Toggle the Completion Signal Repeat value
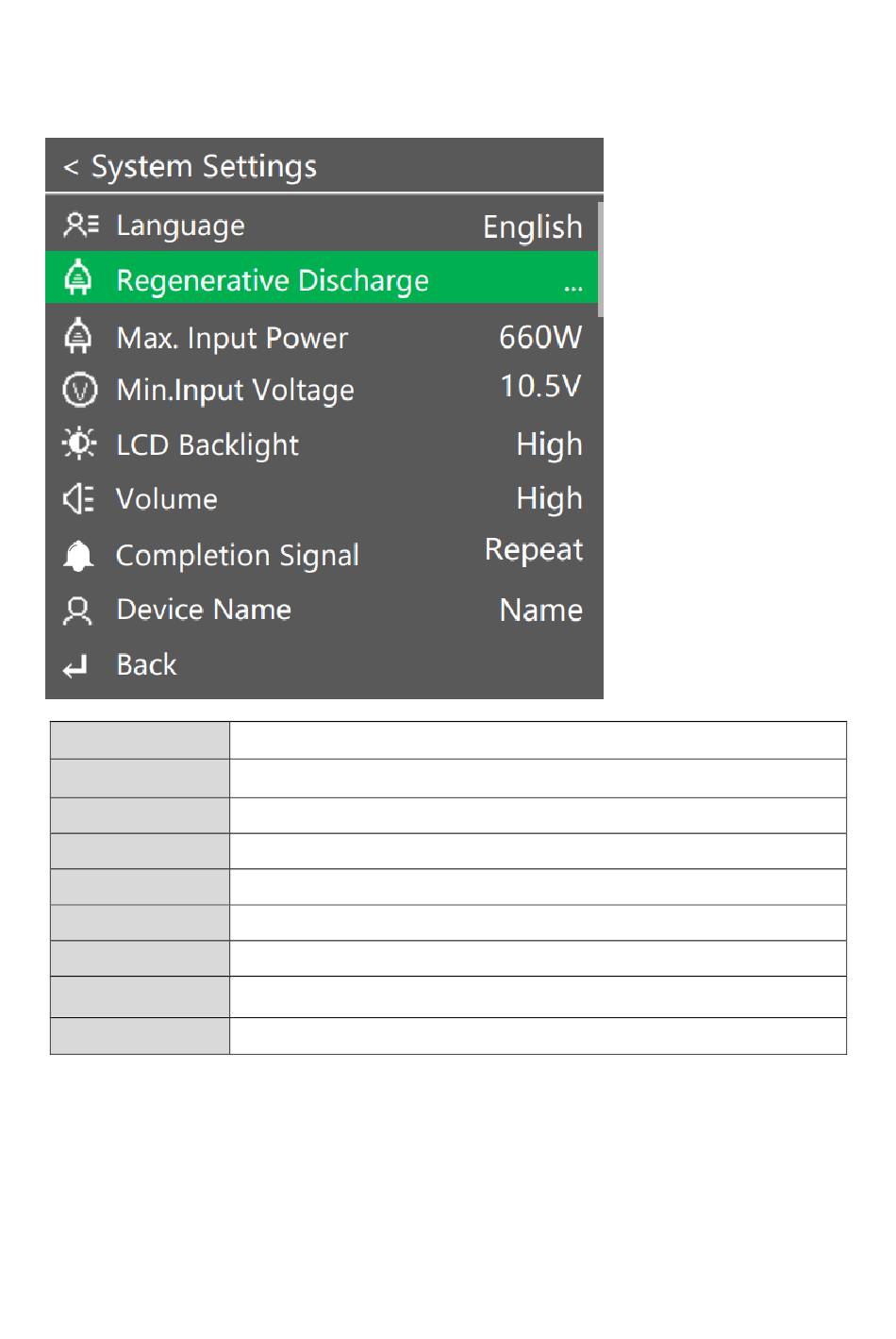The image size is (896, 1339). 534,550
